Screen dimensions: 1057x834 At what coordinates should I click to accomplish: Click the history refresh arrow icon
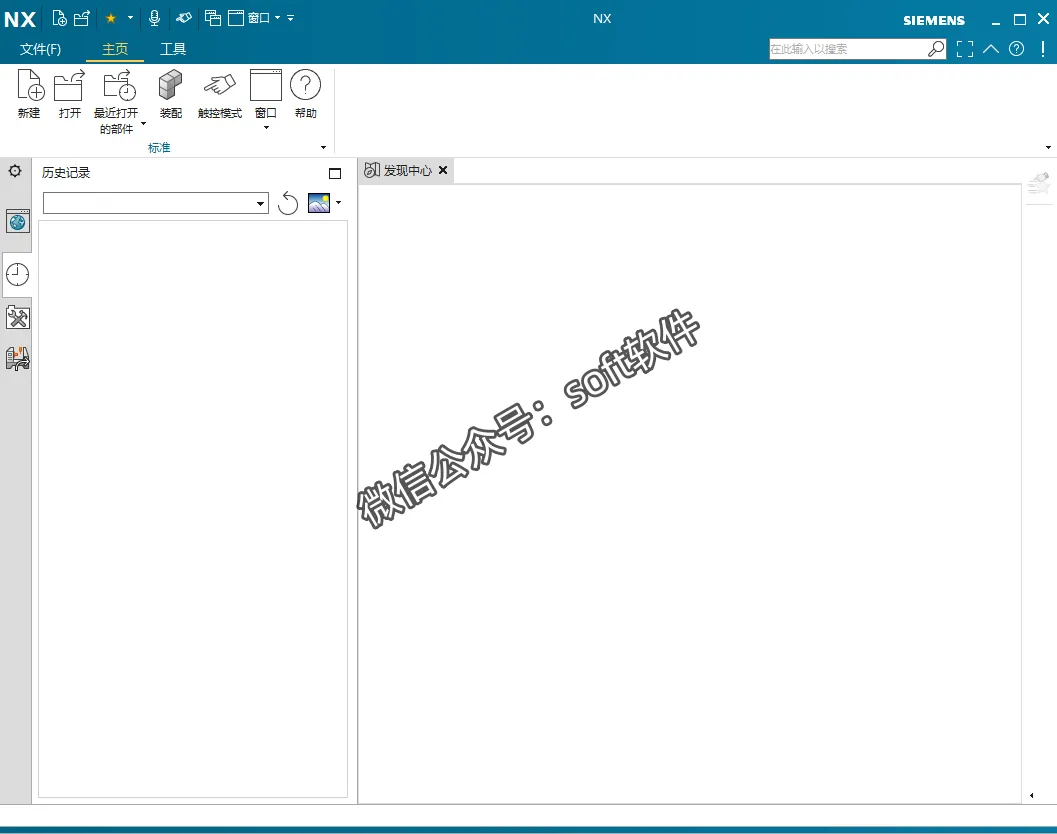click(x=288, y=203)
